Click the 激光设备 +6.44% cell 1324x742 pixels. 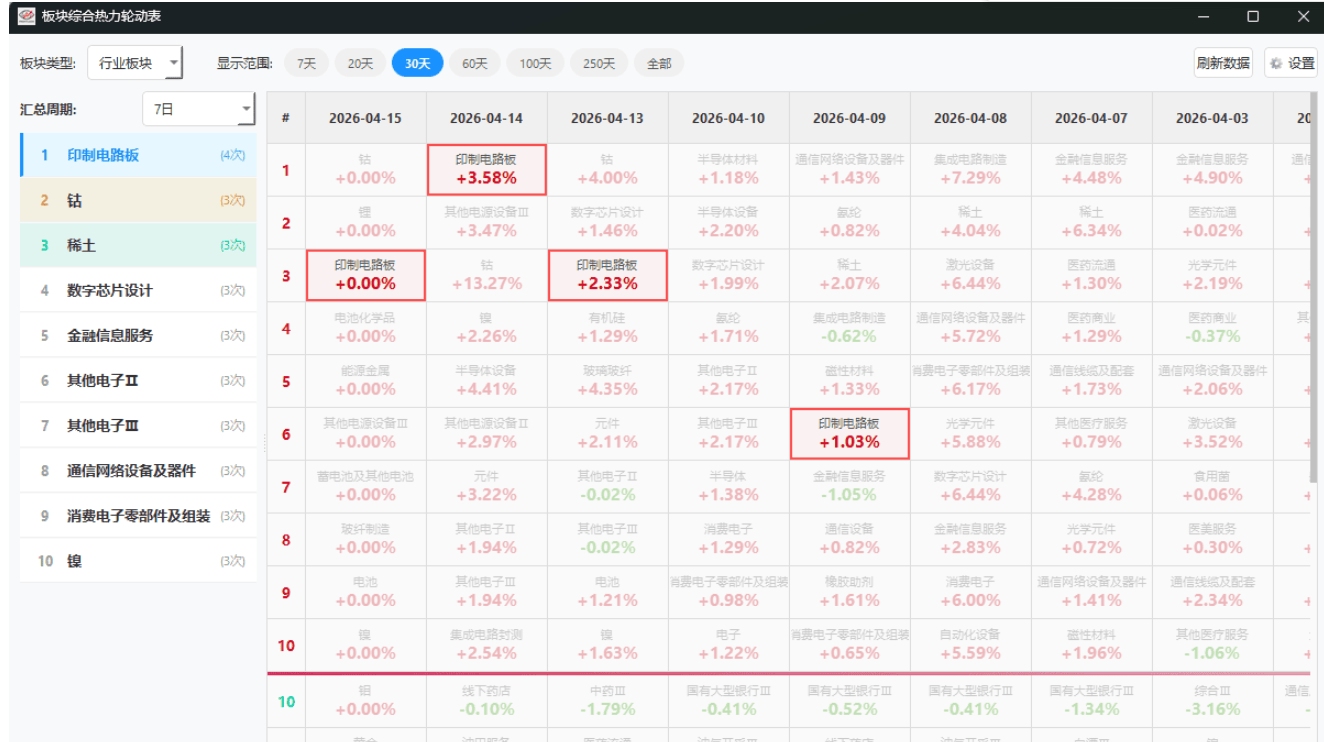pyautogui.click(x=971, y=275)
